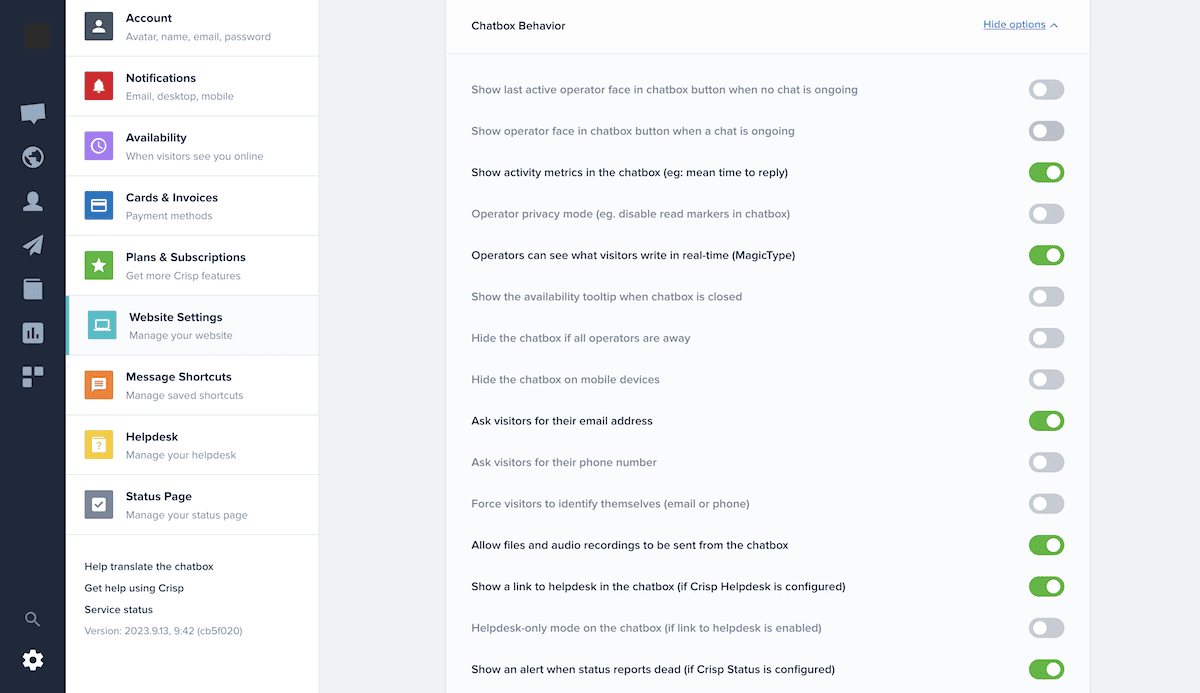Open the plugins grid icon
This screenshot has height=693, width=1200.
[33, 377]
